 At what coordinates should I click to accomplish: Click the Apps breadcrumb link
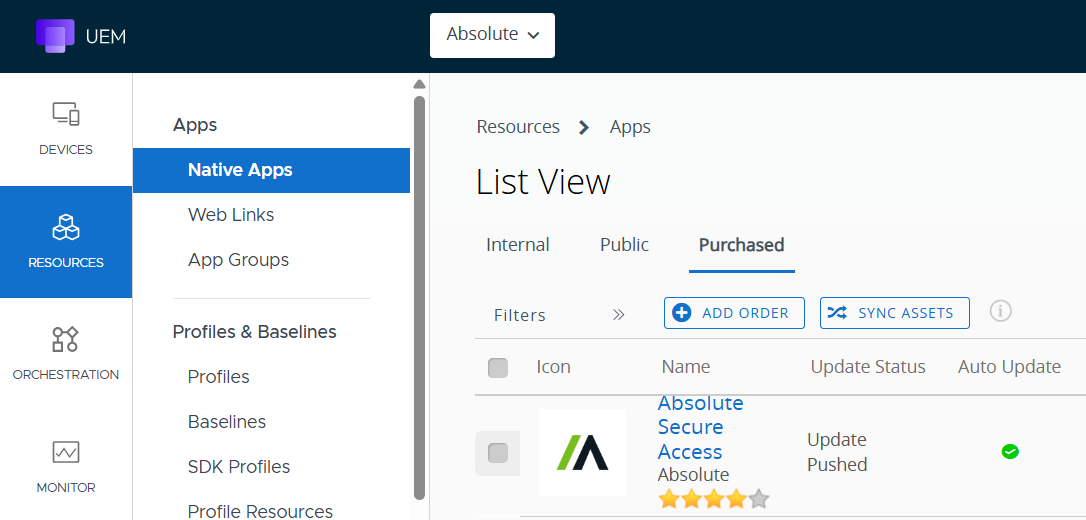[630, 127]
